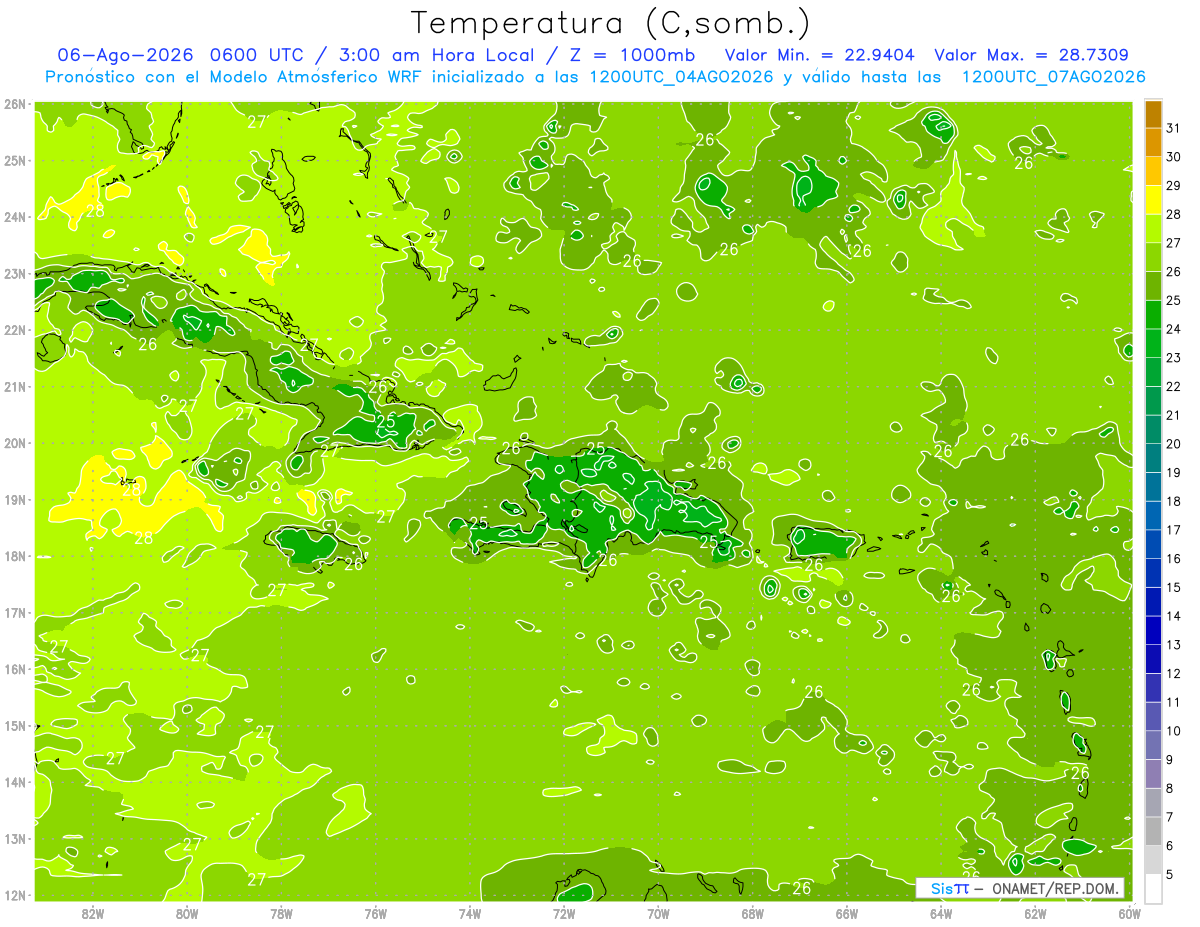1200x927 pixels.
Task: Click the 62W longitude axis label
Action: click(x=1035, y=913)
